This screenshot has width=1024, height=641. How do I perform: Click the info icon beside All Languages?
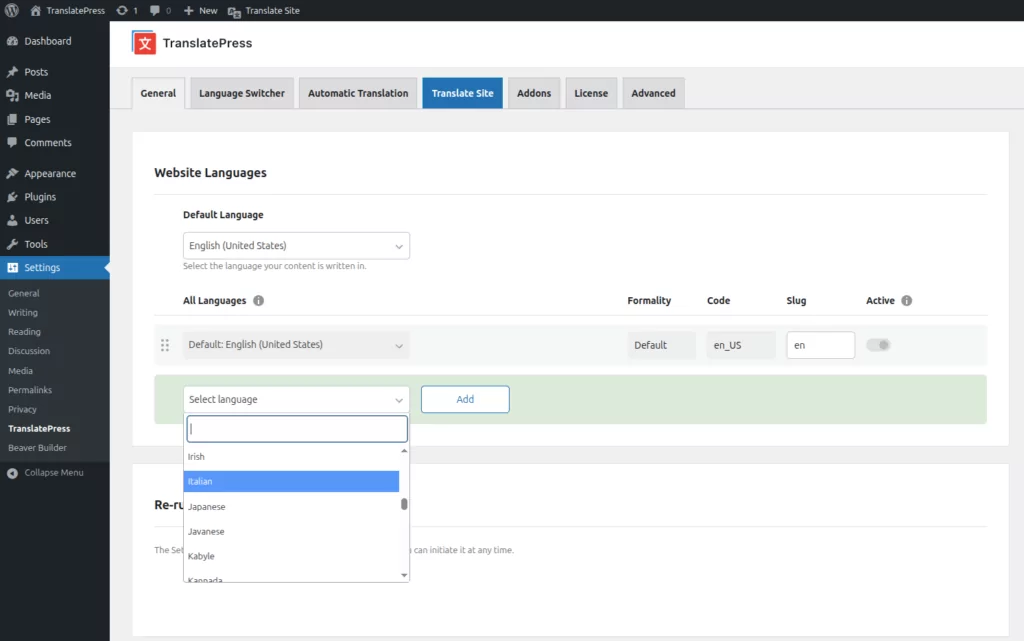pos(259,301)
